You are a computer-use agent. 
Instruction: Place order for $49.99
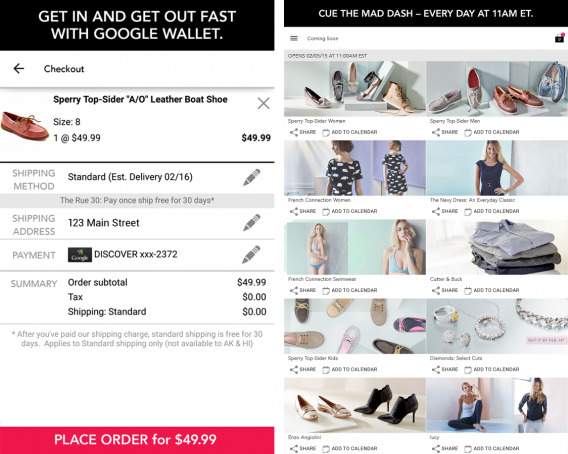pos(137,440)
